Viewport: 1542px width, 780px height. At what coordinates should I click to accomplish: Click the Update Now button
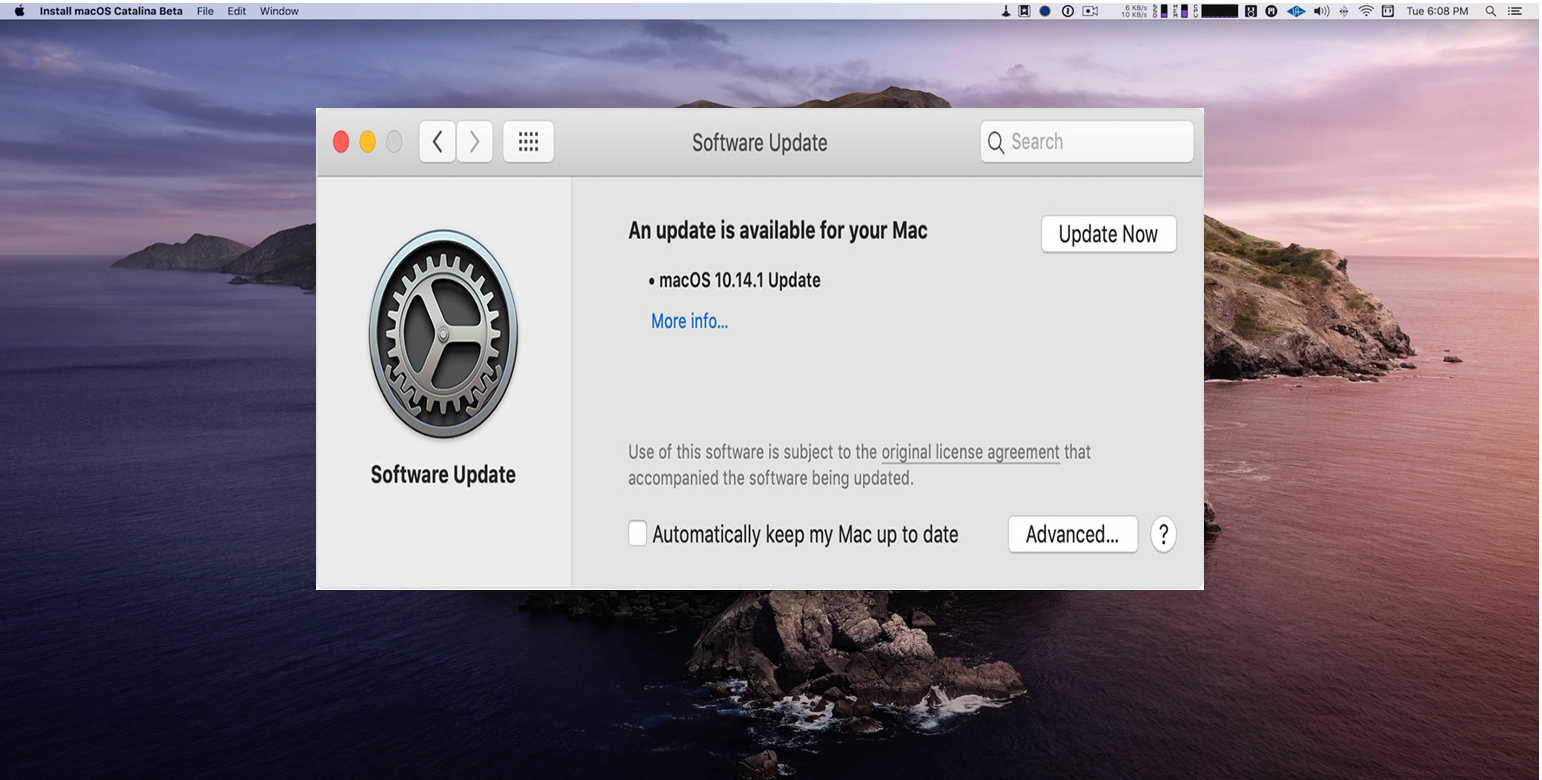point(1108,234)
